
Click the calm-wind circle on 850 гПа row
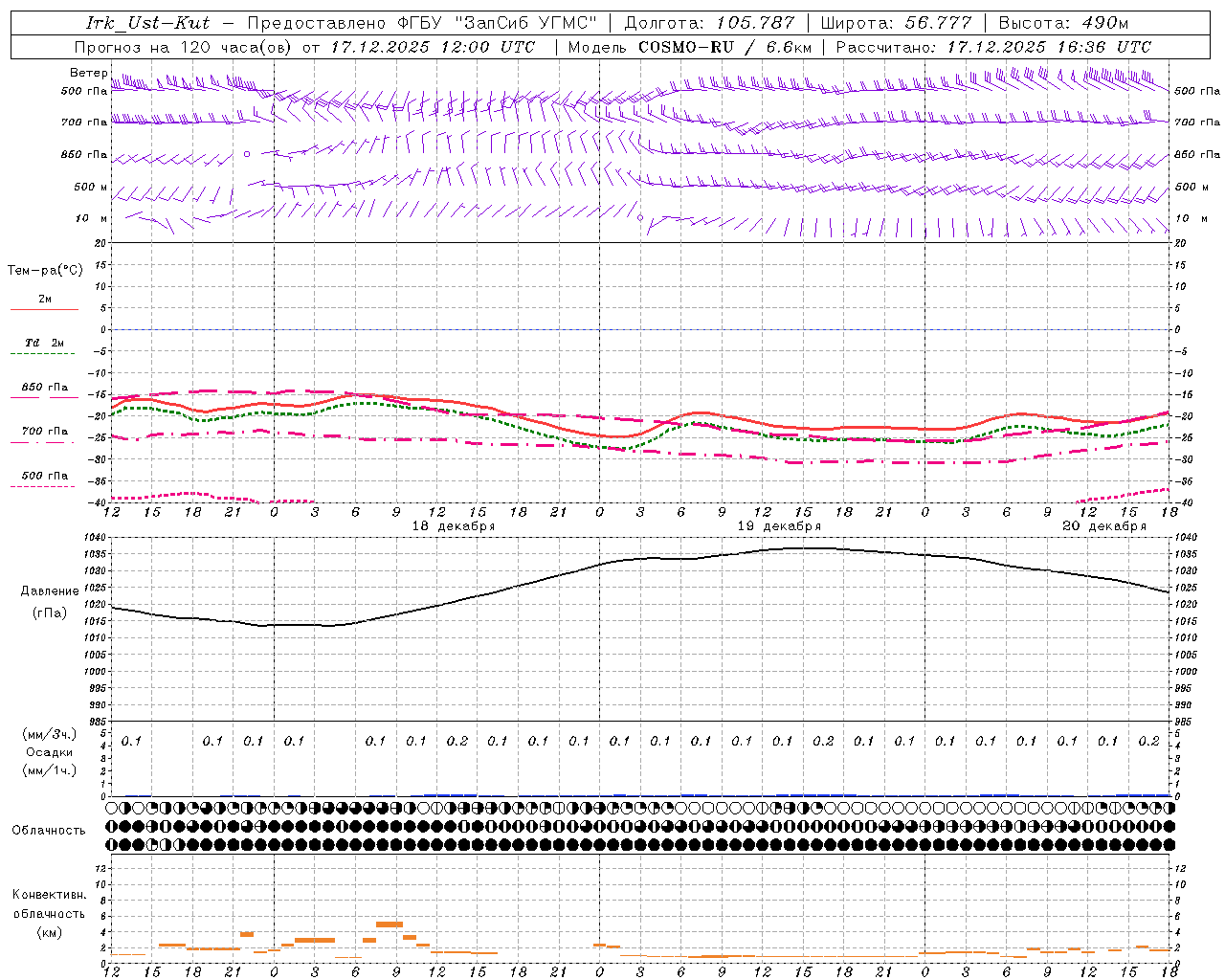pos(246,153)
